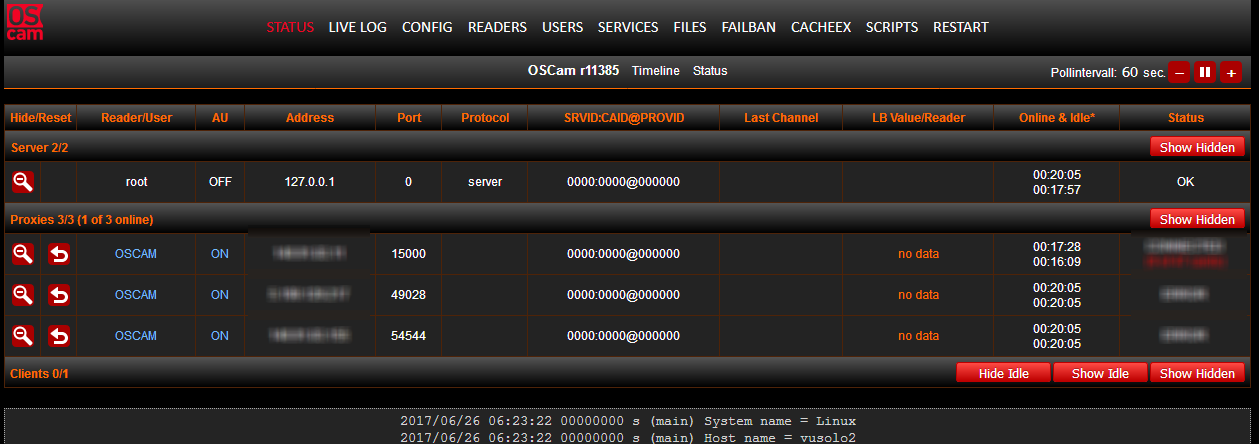Image resolution: width=1260 pixels, height=444 pixels.
Task: Show hidden entries in Clients section
Action: pos(1197,373)
